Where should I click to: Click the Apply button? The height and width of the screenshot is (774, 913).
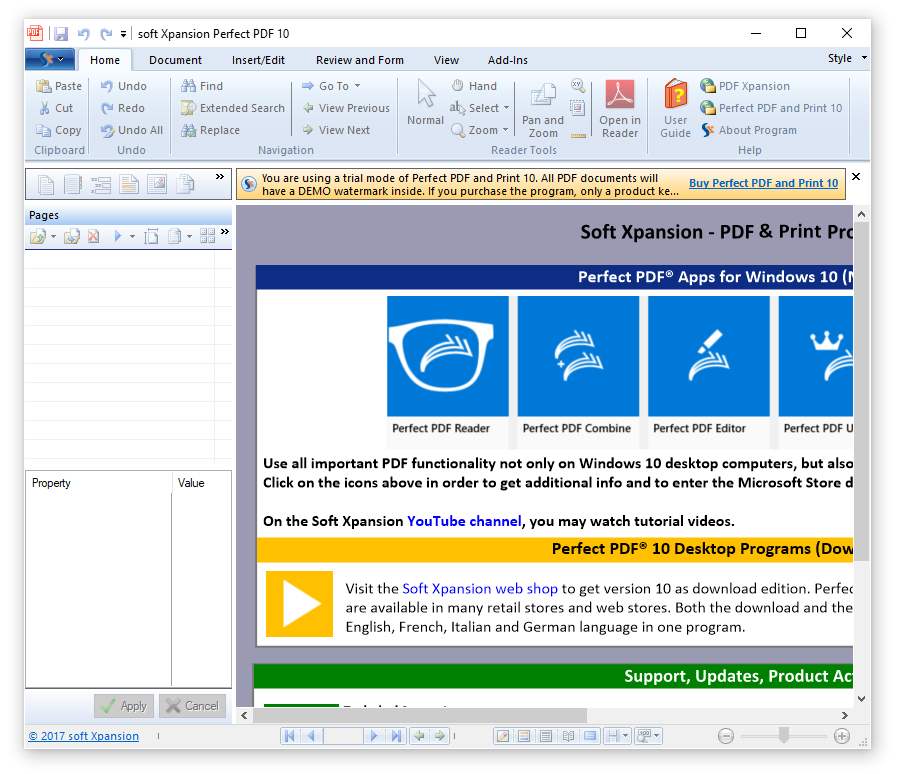tap(124, 706)
